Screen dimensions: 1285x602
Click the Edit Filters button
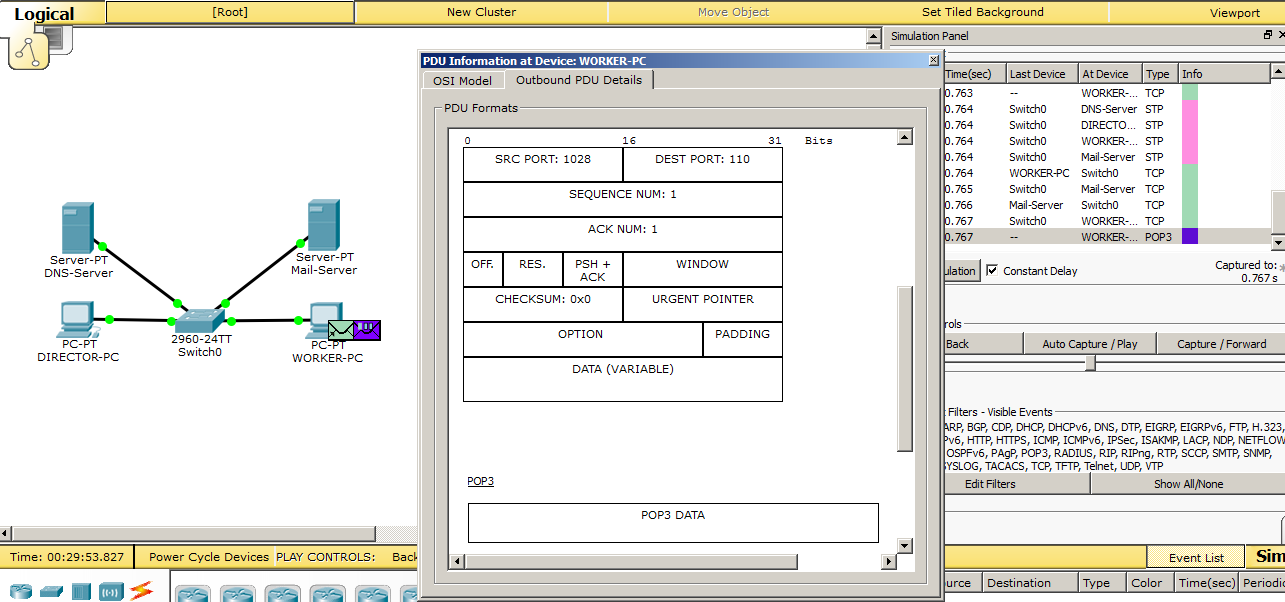pyautogui.click(x=1016, y=484)
